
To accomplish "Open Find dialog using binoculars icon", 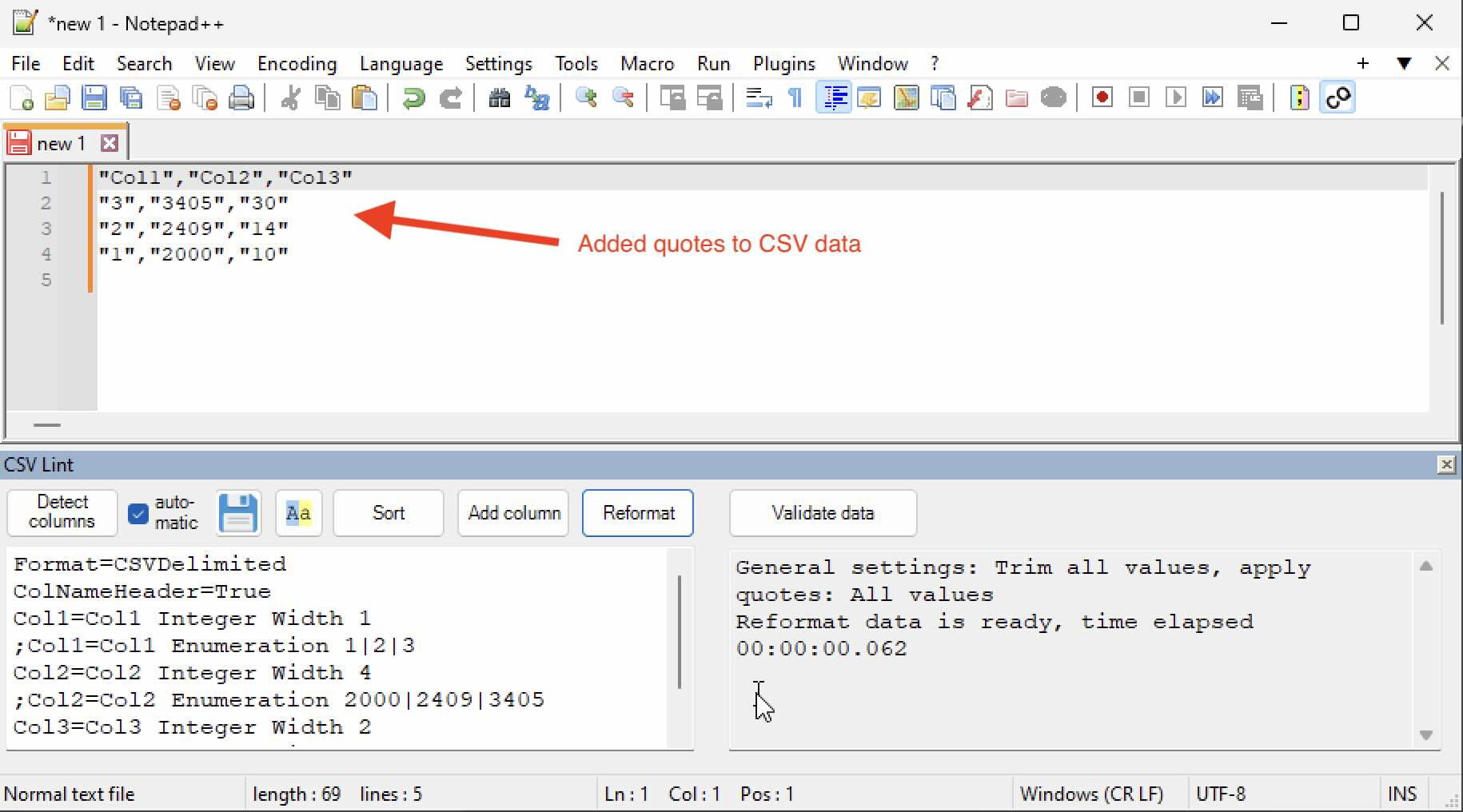I will pyautogui.click(x=499, y=98).
